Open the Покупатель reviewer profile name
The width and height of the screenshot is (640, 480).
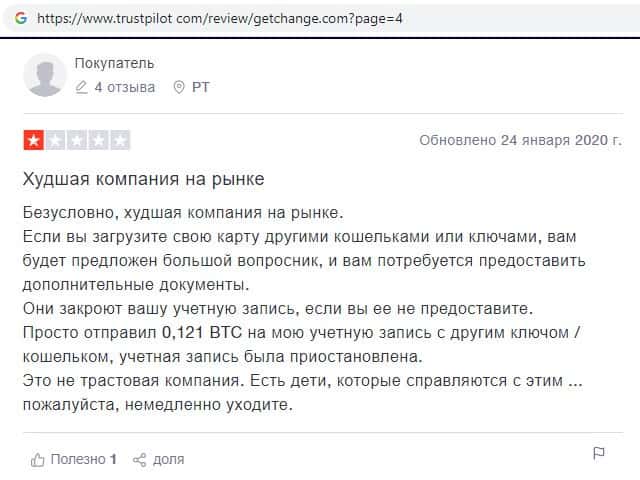click(114, 64)
